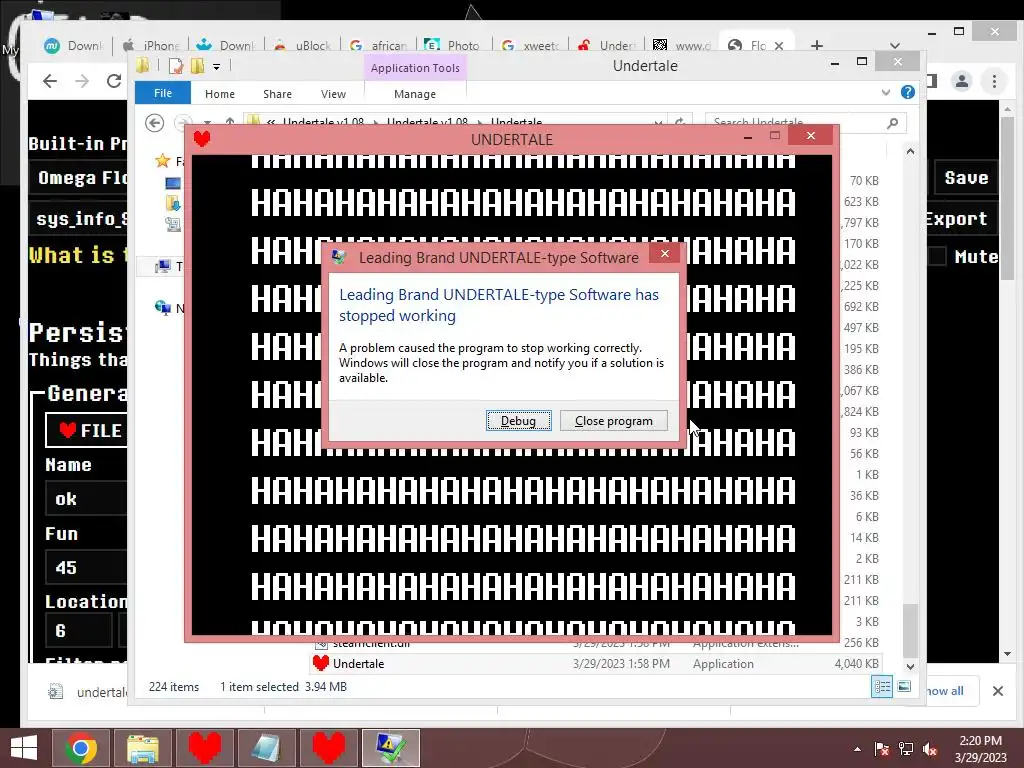Close the active Flo Chrome tab

pos(778,46)
